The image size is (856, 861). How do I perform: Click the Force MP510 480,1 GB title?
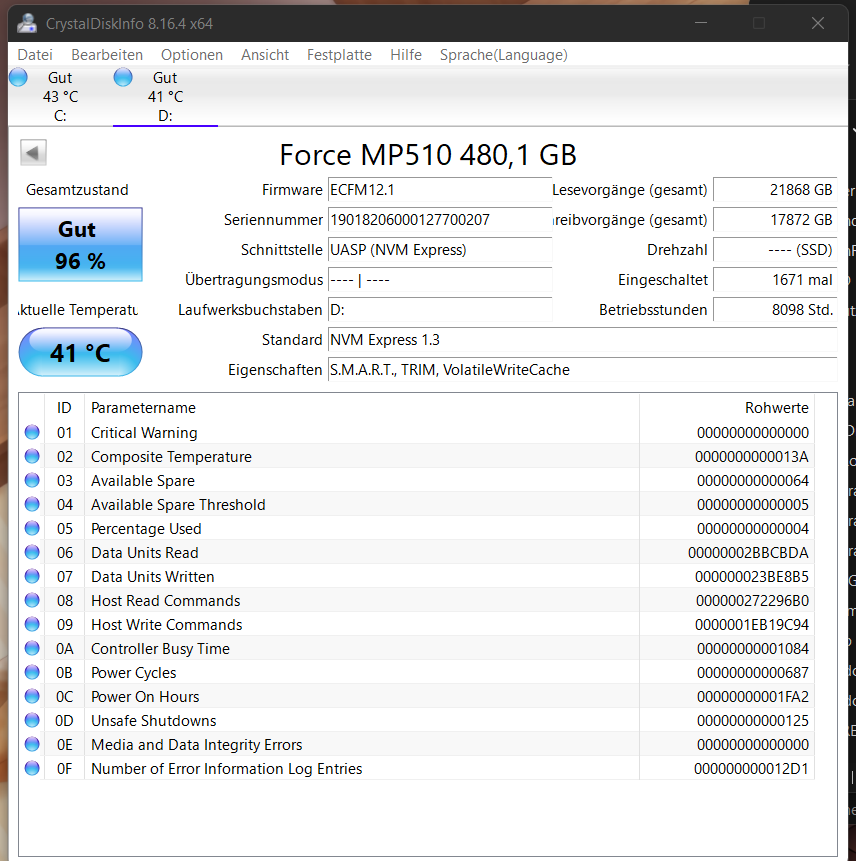click(x=428, y=155)
